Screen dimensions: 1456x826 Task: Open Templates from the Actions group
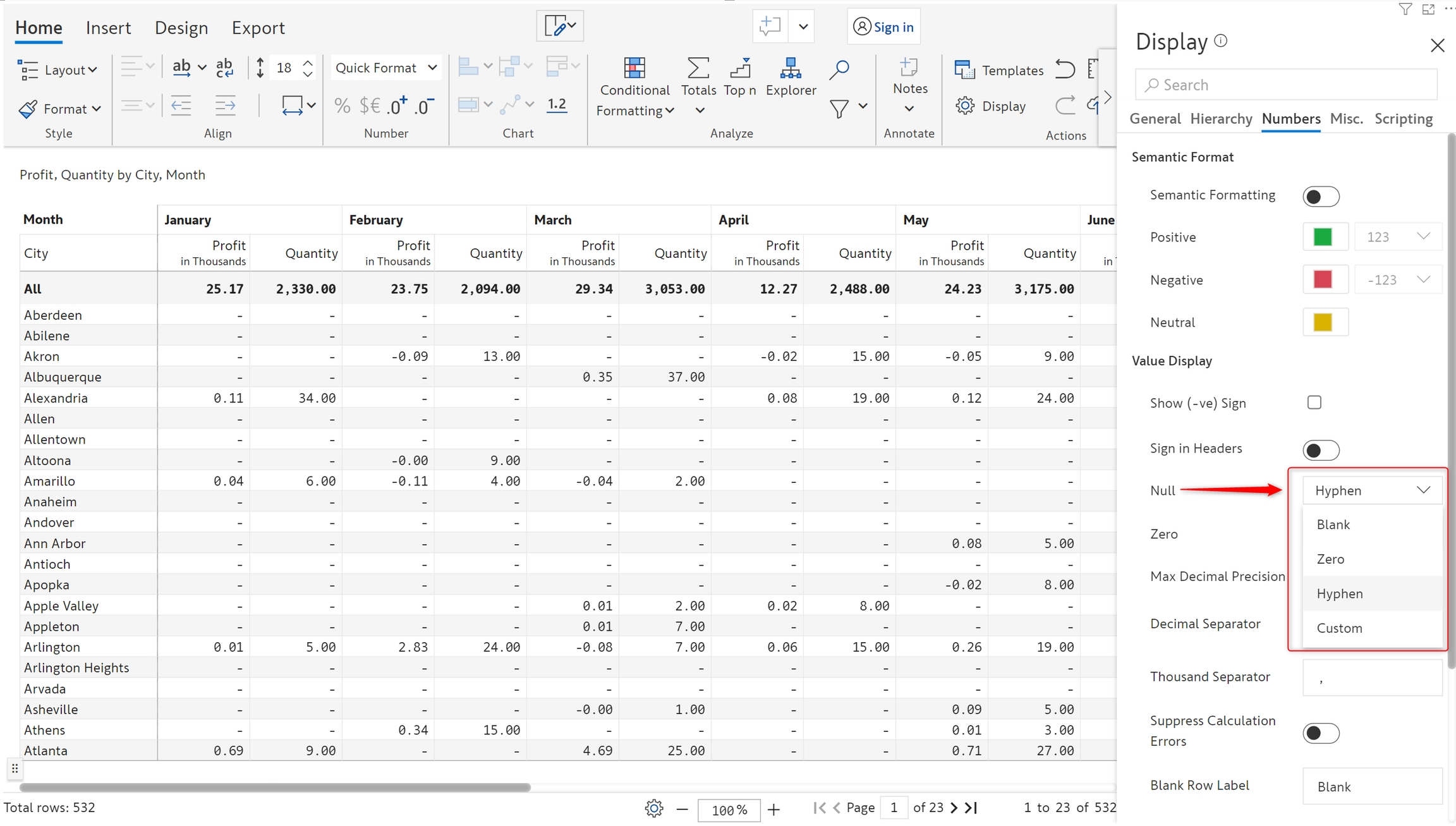pos(998,70)
